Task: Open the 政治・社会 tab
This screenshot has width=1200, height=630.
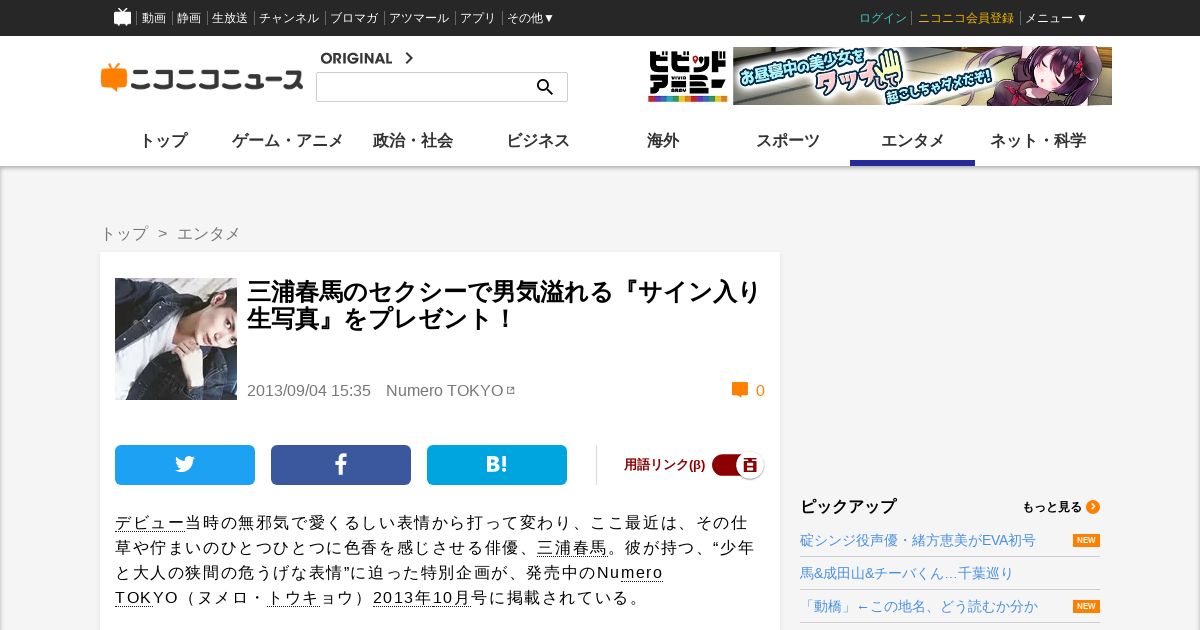Action: (413, 141)
